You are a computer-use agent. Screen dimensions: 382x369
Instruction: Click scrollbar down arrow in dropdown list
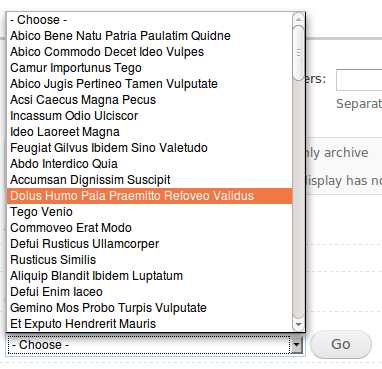pos(298,324)
